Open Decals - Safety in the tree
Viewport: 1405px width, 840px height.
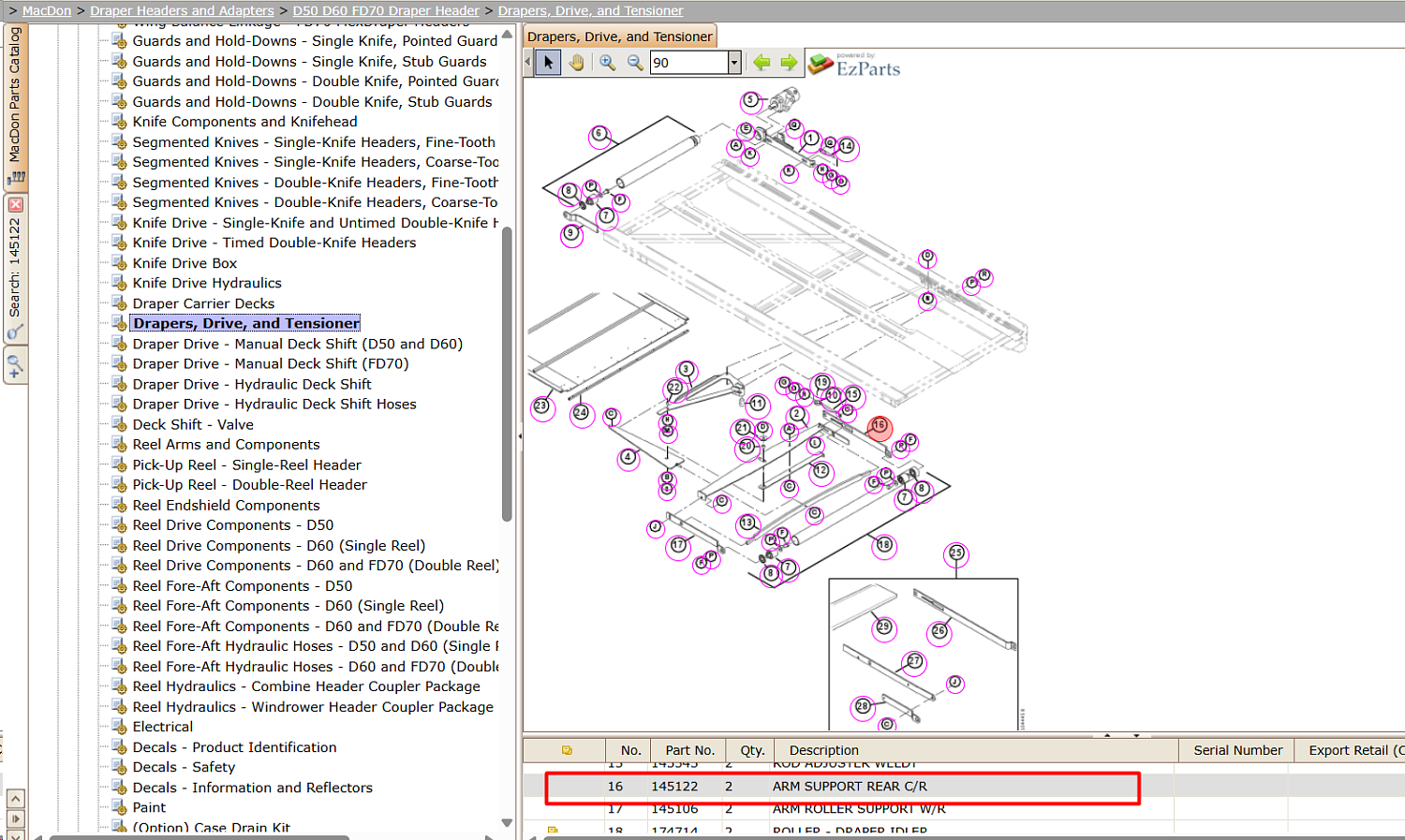click(x=184, y=767)
